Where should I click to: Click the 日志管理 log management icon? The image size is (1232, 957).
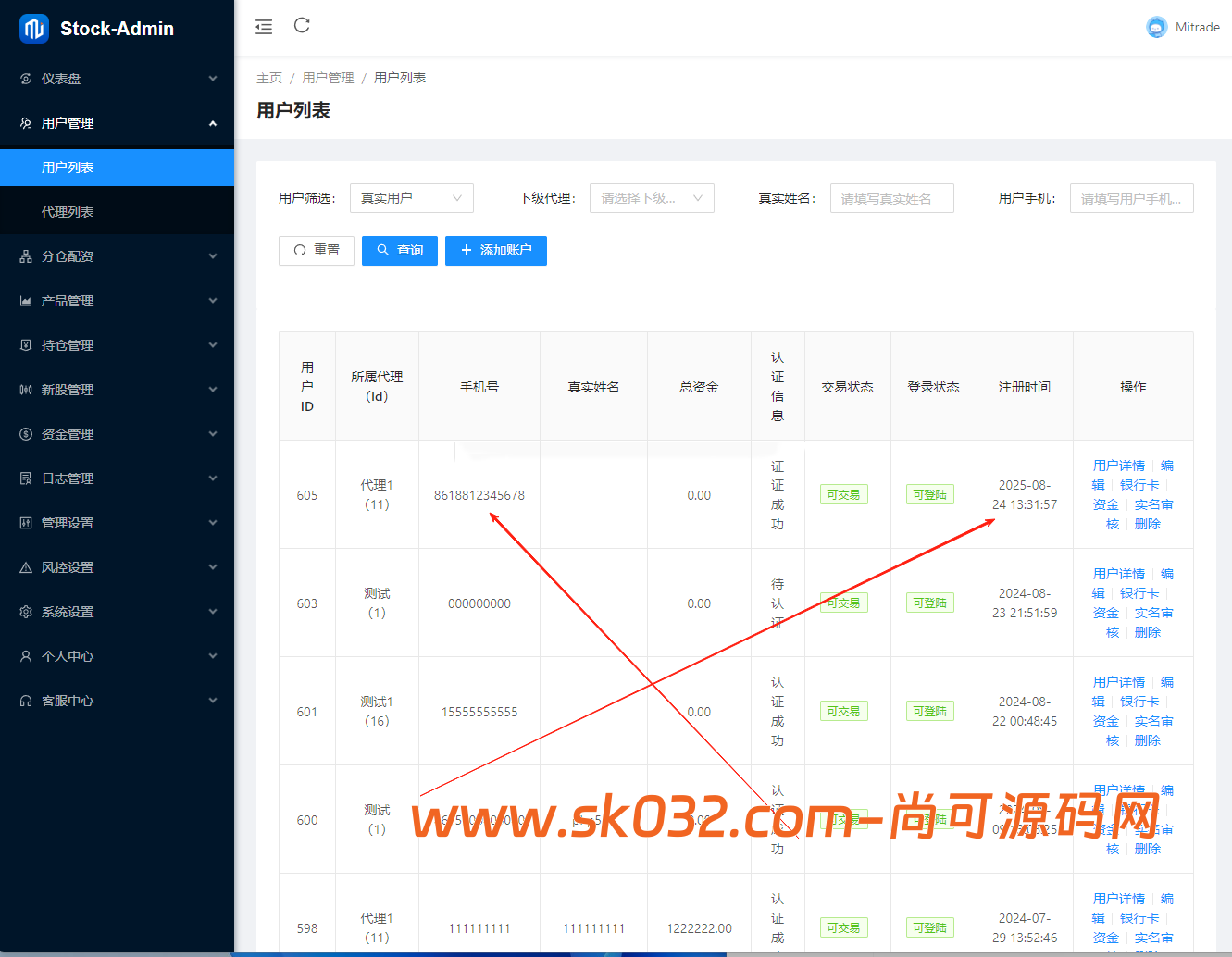pyautogui.click(x=24, y=478)
